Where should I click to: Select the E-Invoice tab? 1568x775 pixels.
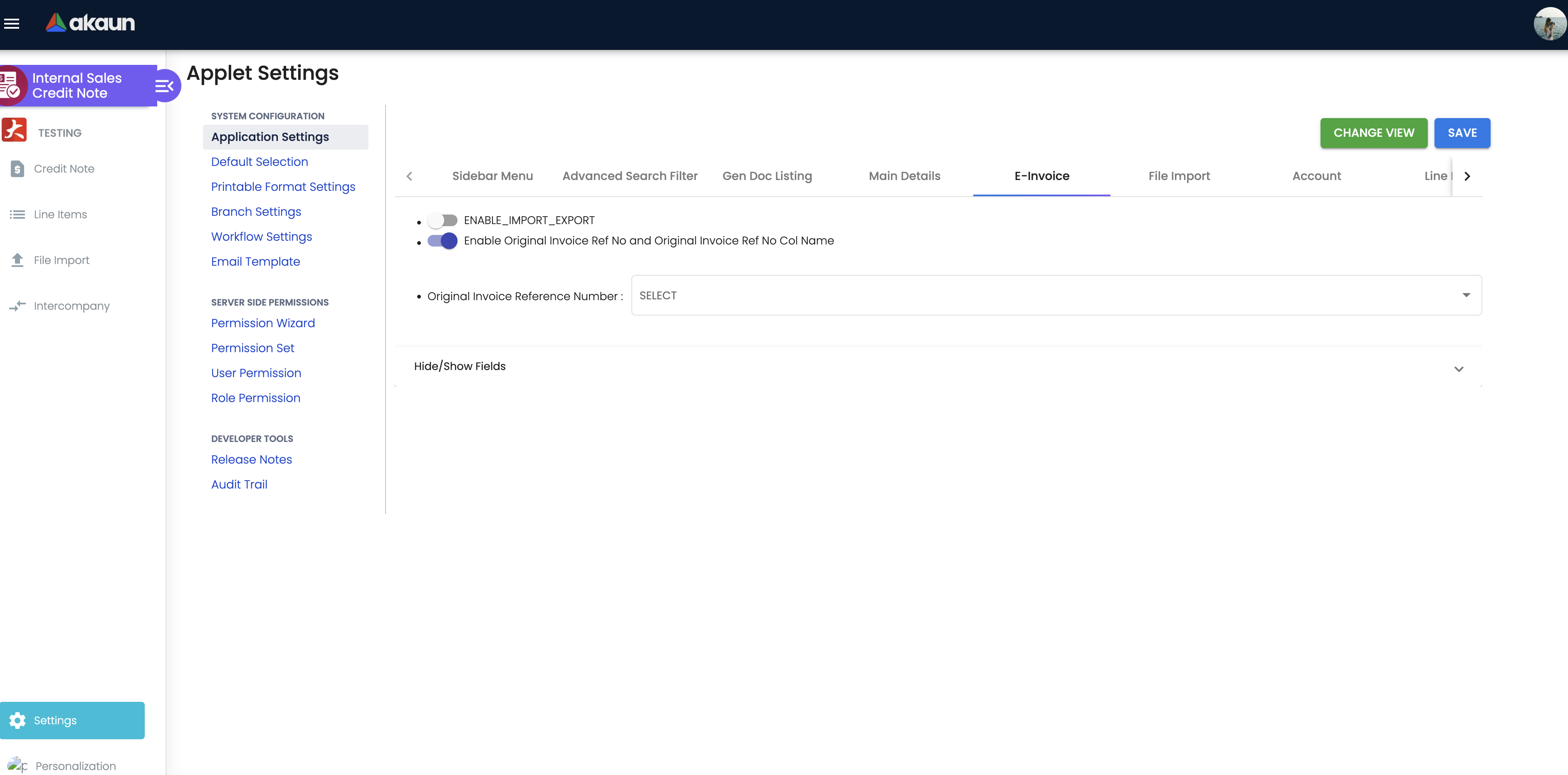click(x=1041, y=176)
